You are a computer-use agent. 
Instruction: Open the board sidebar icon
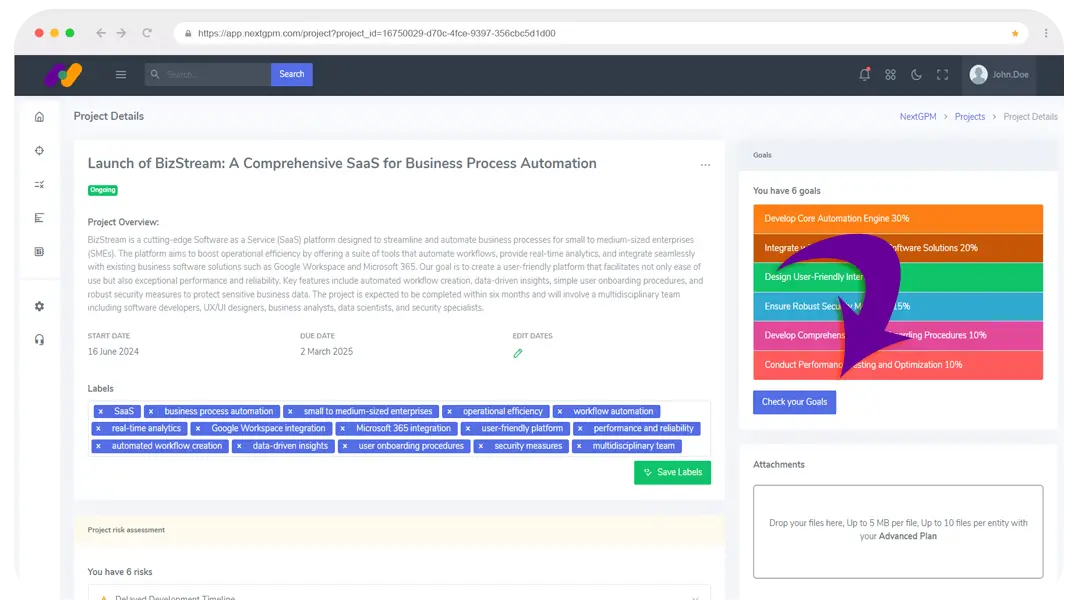pos(39,252)
